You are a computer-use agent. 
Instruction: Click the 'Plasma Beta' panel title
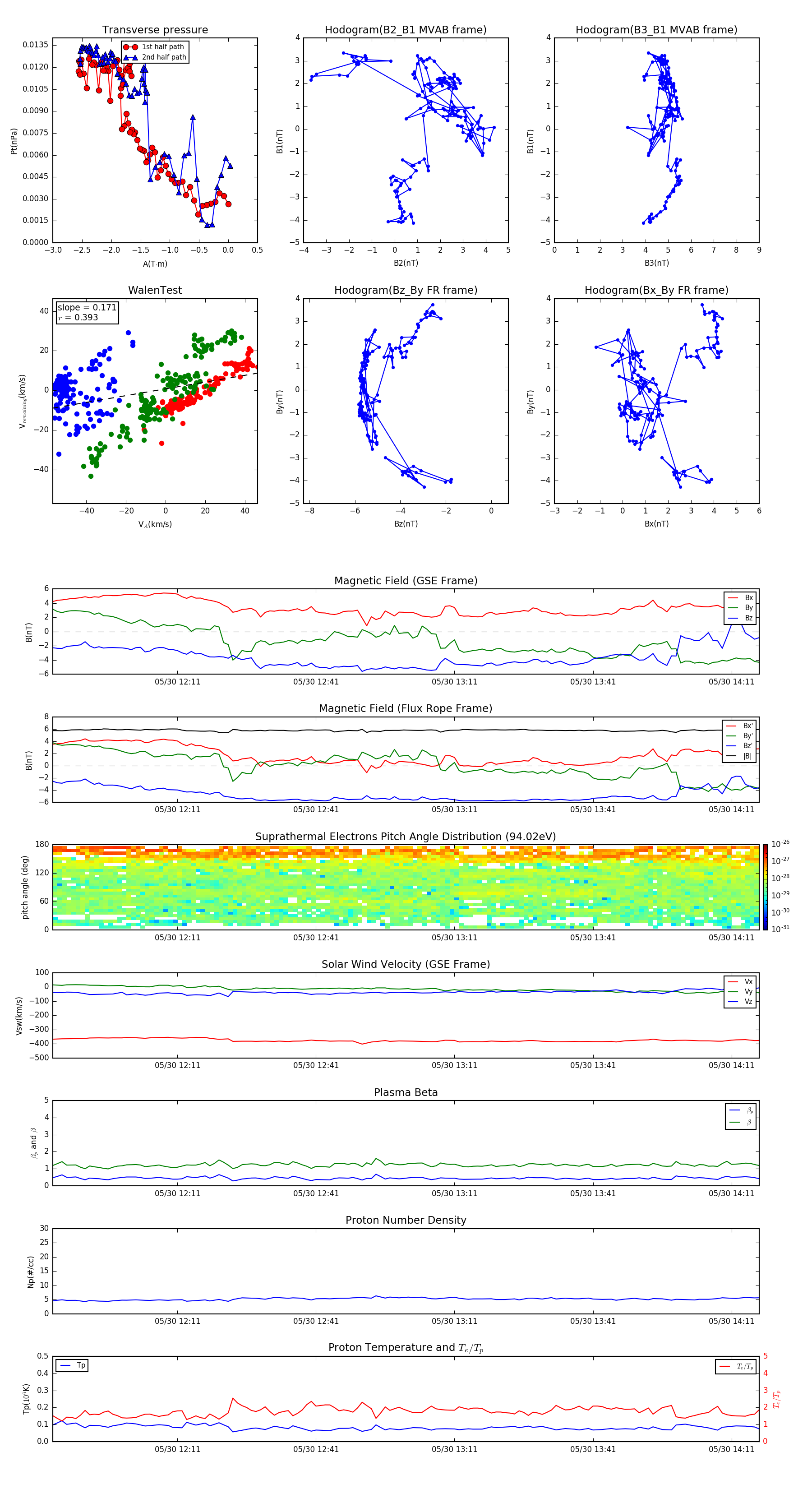[x=406, y=1092]
